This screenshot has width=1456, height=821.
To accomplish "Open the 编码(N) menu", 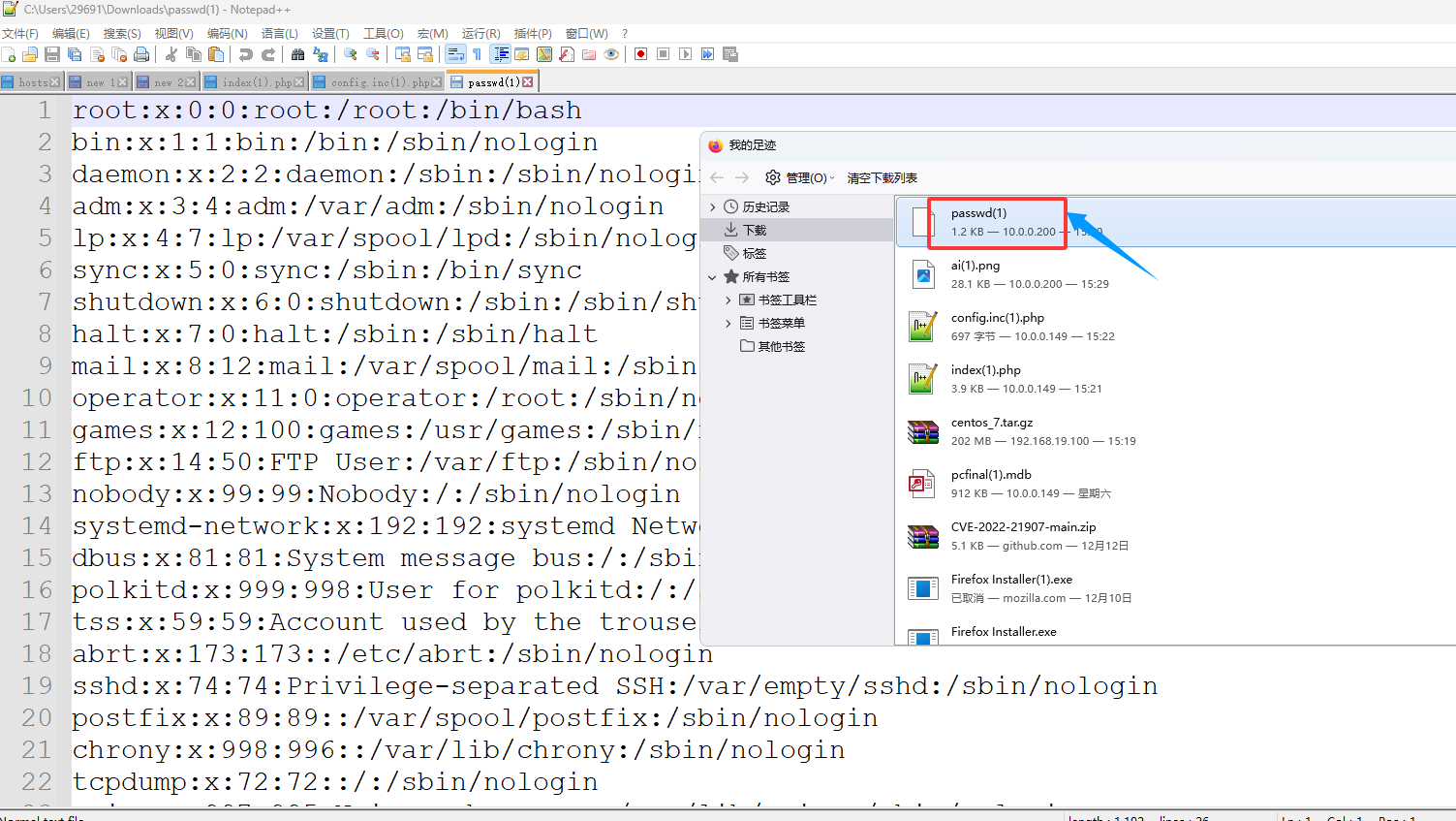I will pos(228,33).
